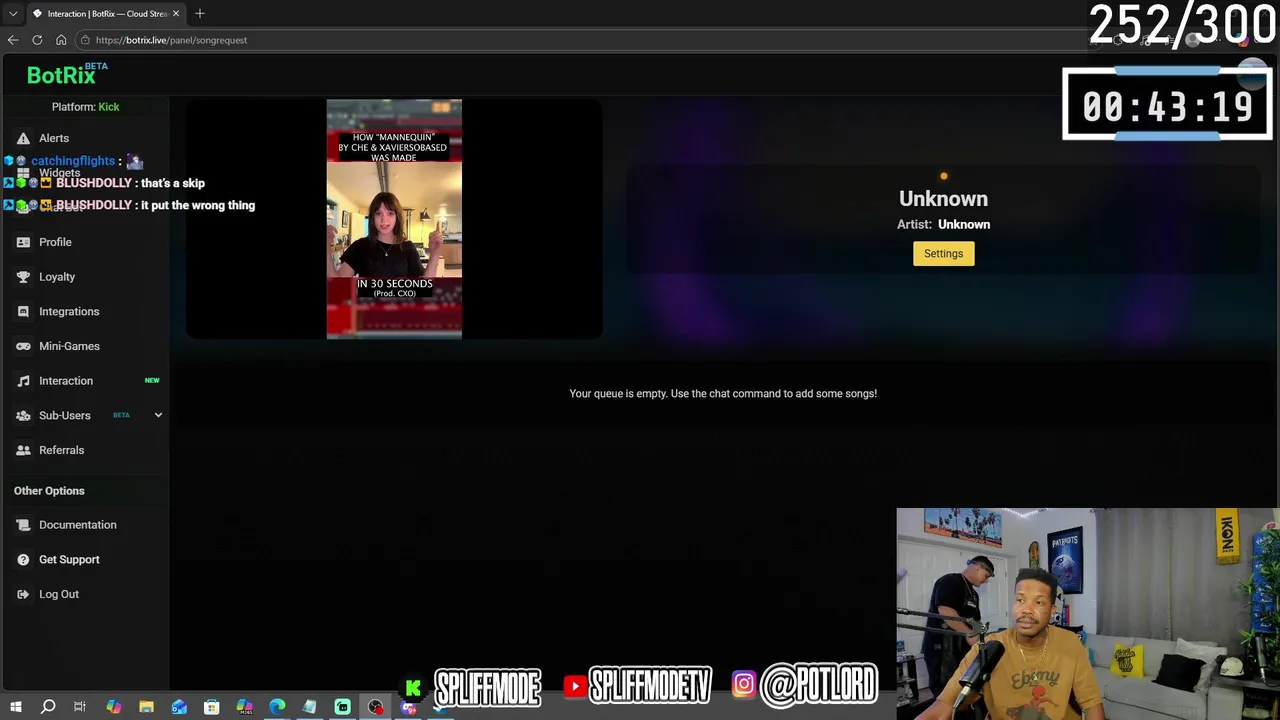
Task: Click the Alerts warning icon in sidebar
Action: [x=23, y=138]
